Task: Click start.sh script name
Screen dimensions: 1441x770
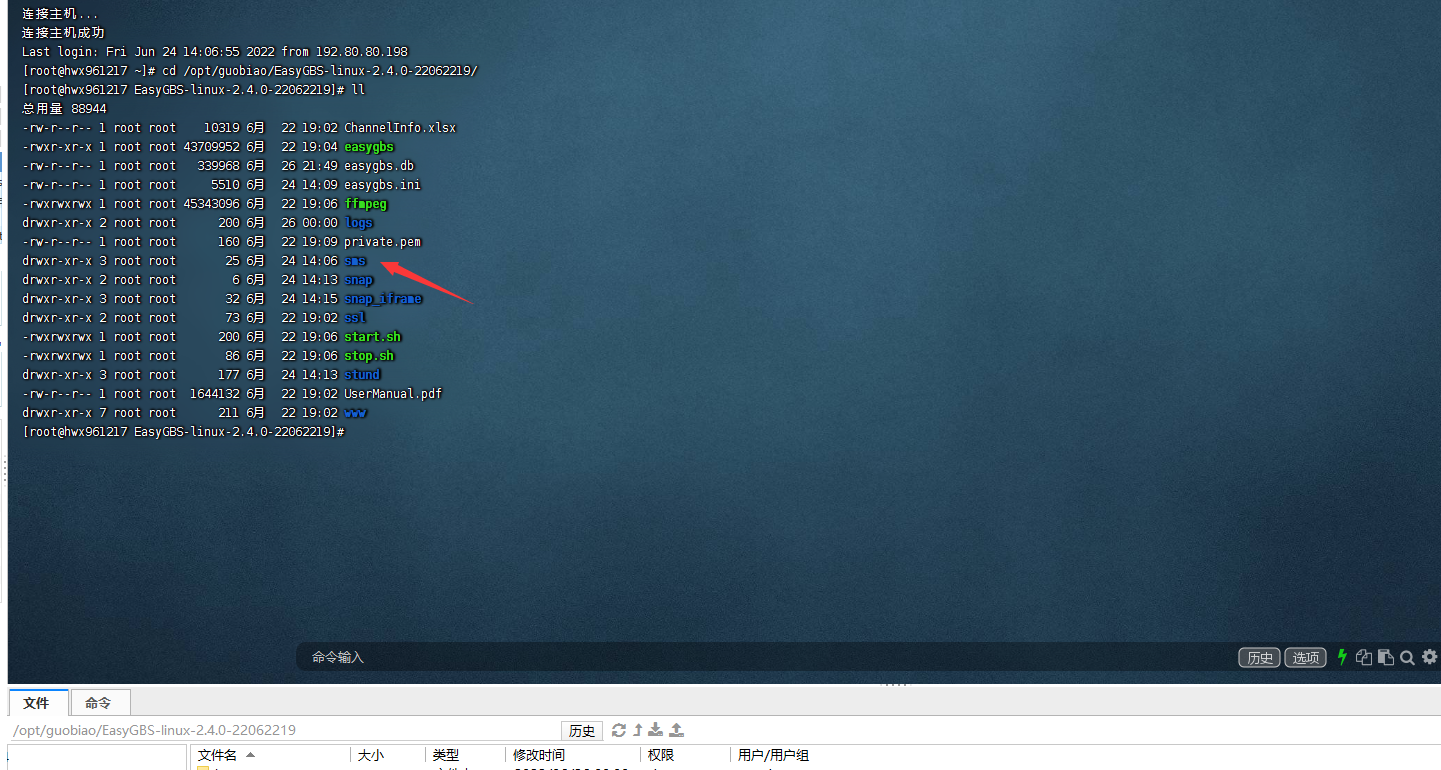Action: tap(372, 337)
